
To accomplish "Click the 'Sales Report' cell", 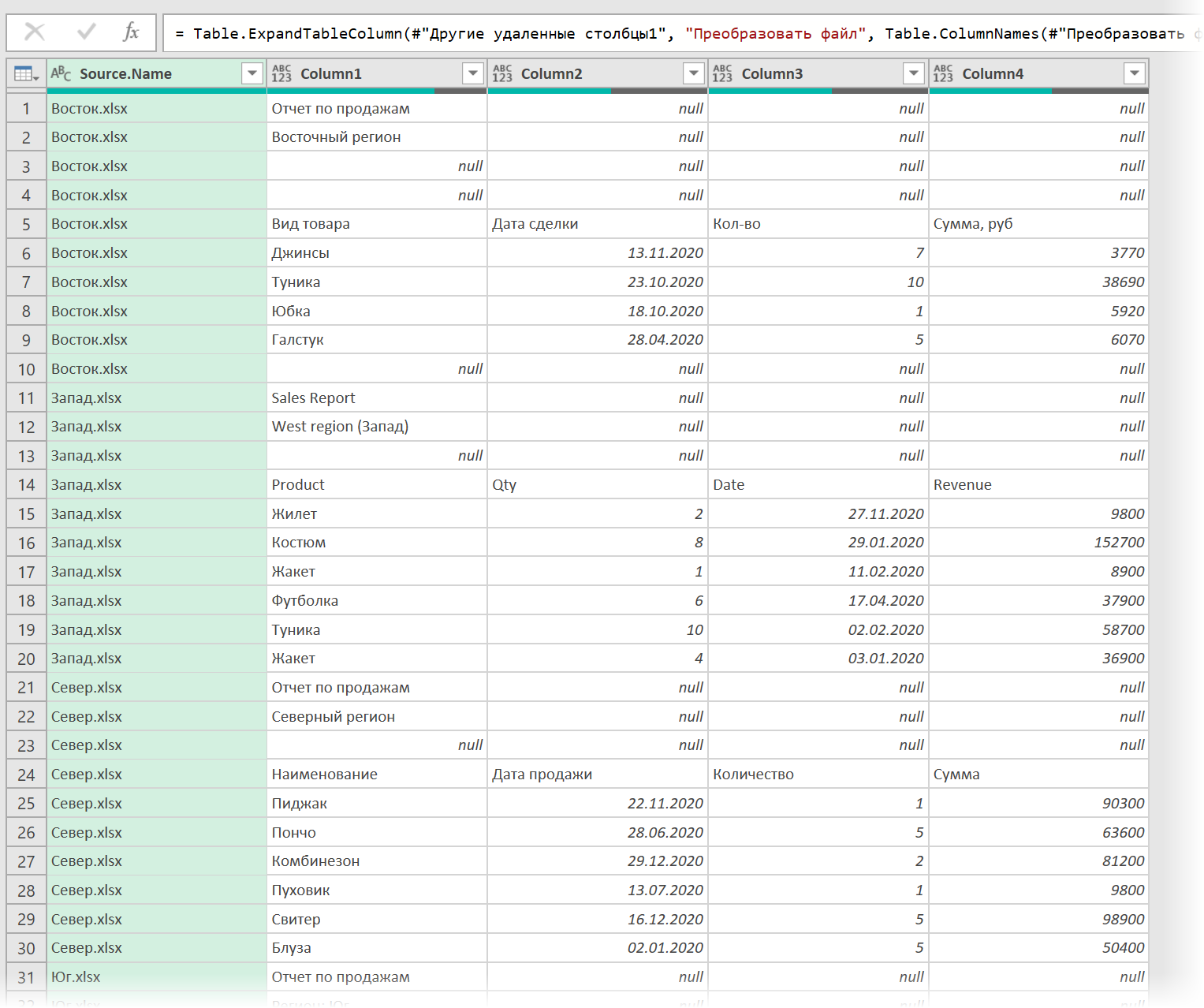I will [x=377, y=398].
